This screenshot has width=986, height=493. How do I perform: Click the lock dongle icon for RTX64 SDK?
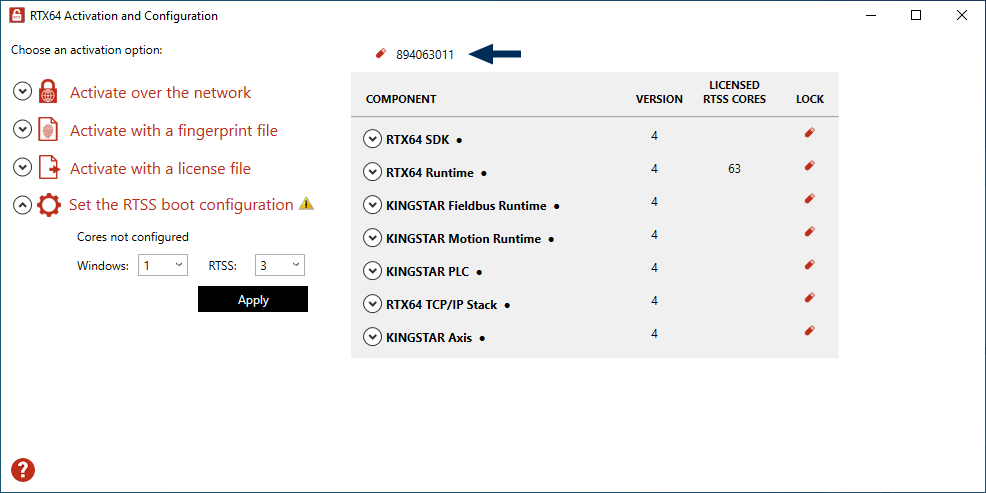click(810, 133)
